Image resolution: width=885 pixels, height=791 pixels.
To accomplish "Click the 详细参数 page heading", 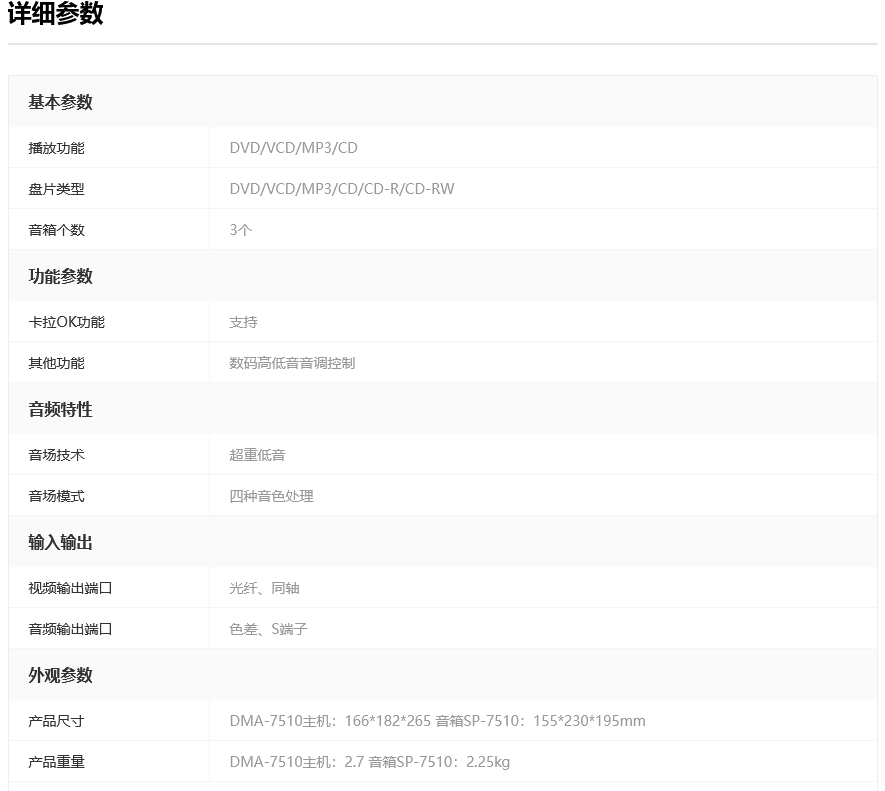I will (x=57, y=16).
